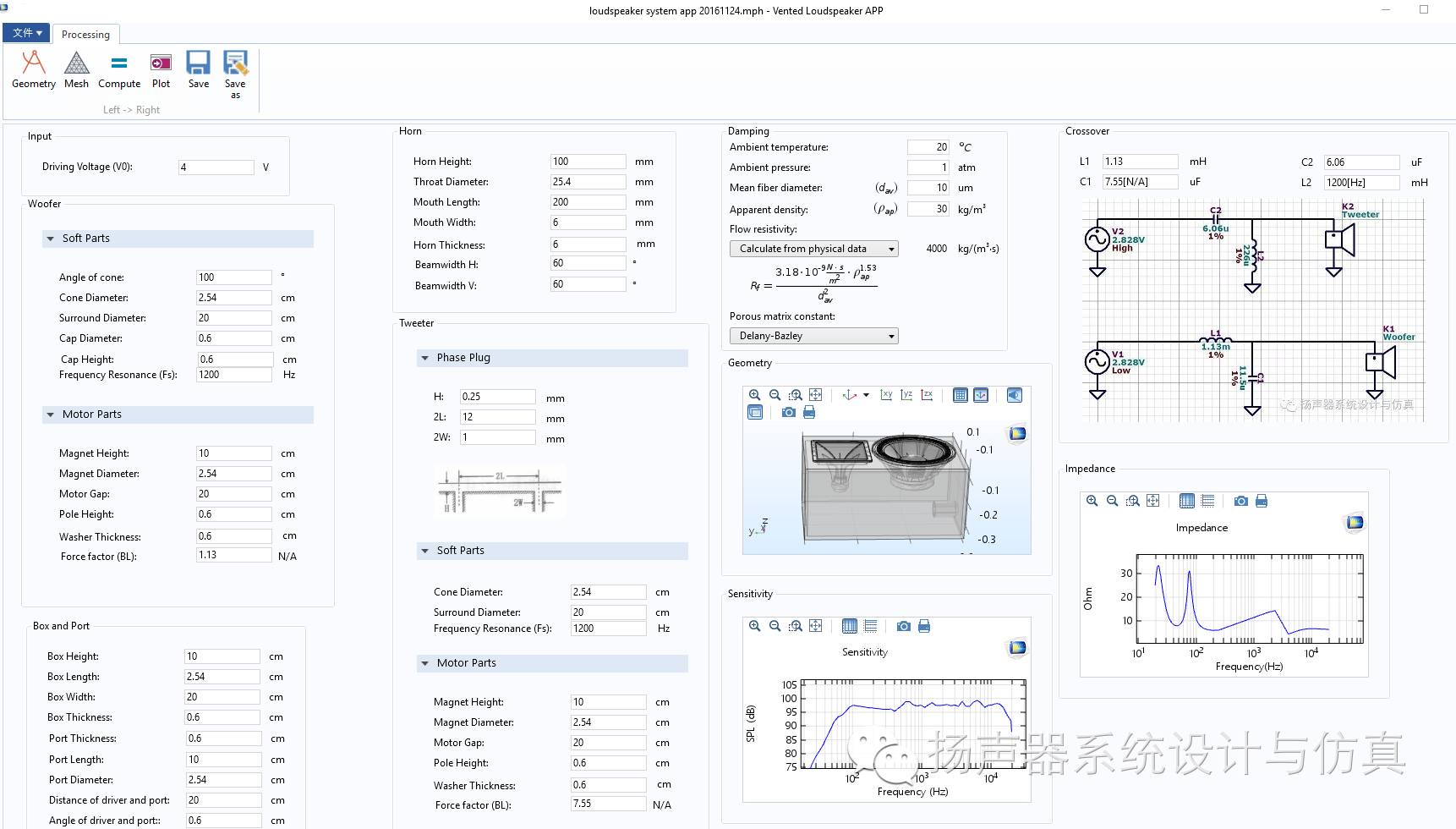Zoom in on the Geometry view
The image size is (1456, 829).
pos(754,395)
